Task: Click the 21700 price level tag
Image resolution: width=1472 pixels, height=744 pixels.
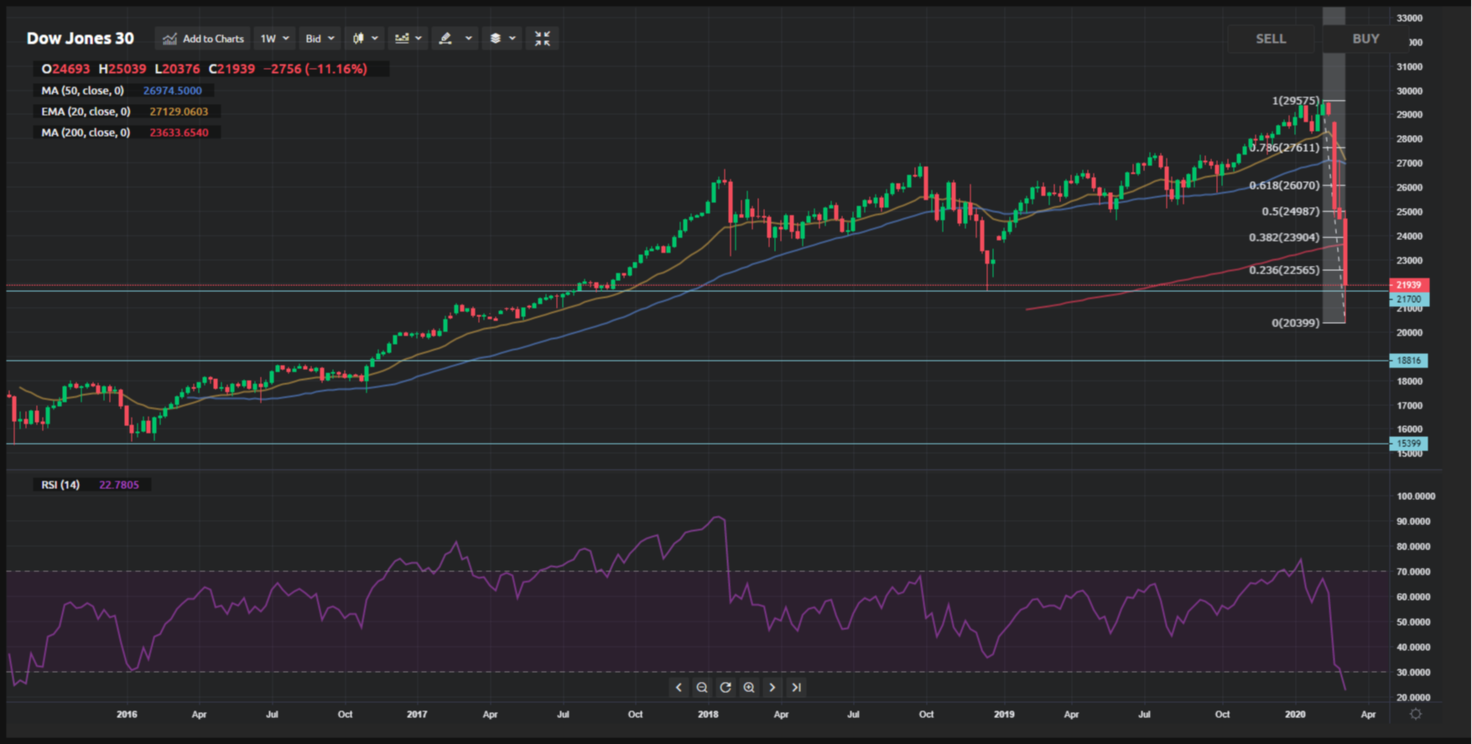Action: (x=1409, y=300)
